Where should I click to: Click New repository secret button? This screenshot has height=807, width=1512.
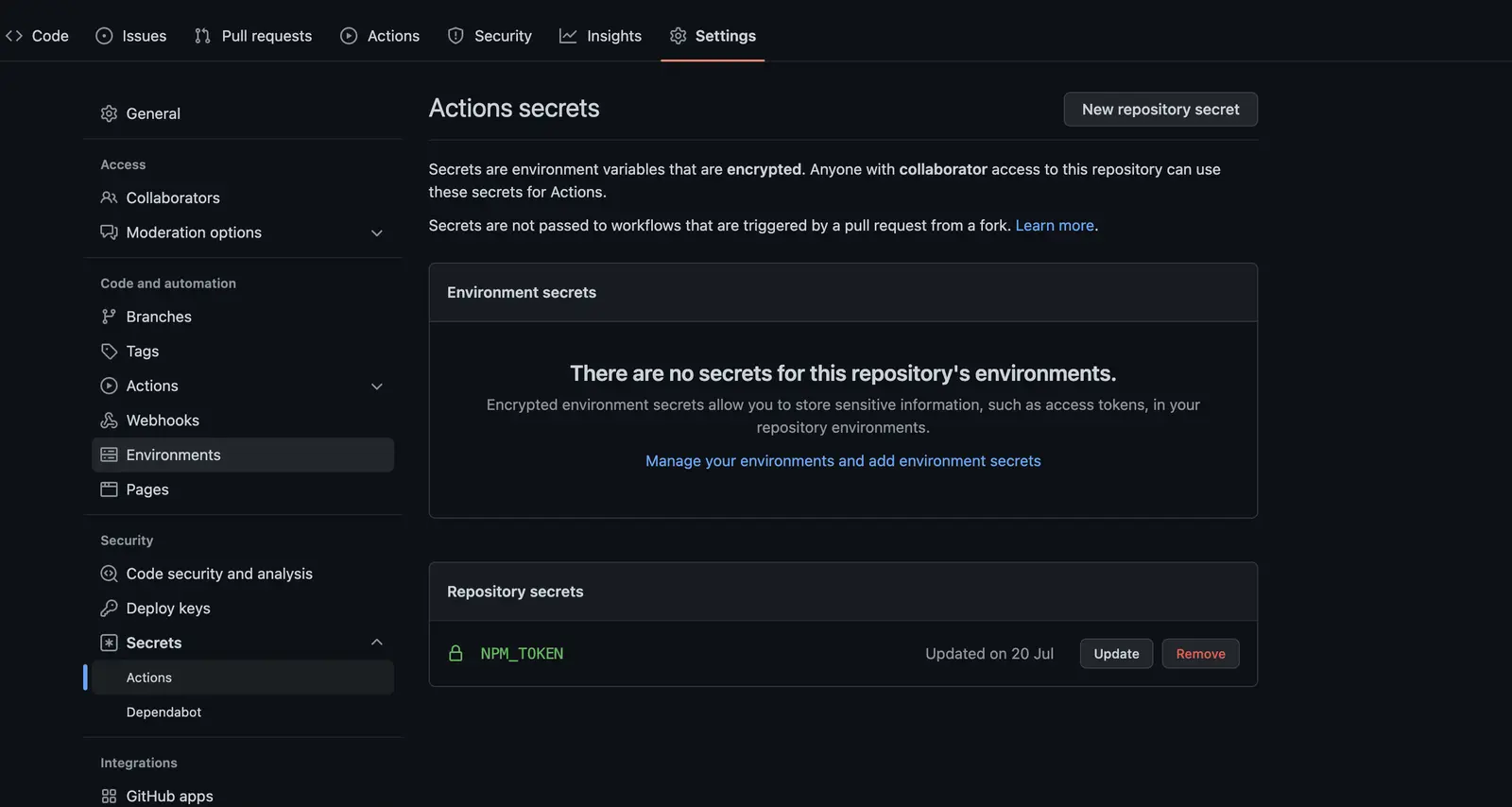(x=1160, y=110)
